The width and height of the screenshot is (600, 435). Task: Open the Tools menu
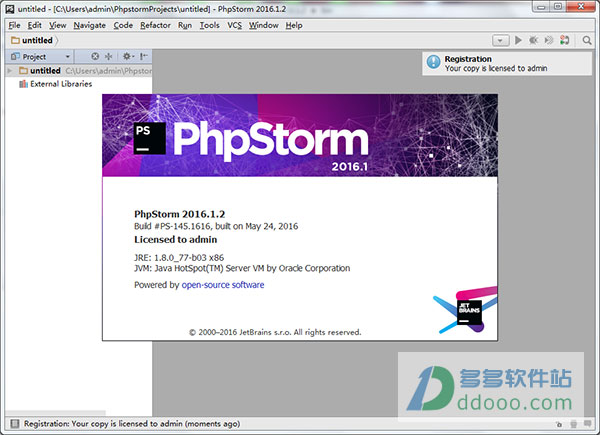[x=209, y=25]
